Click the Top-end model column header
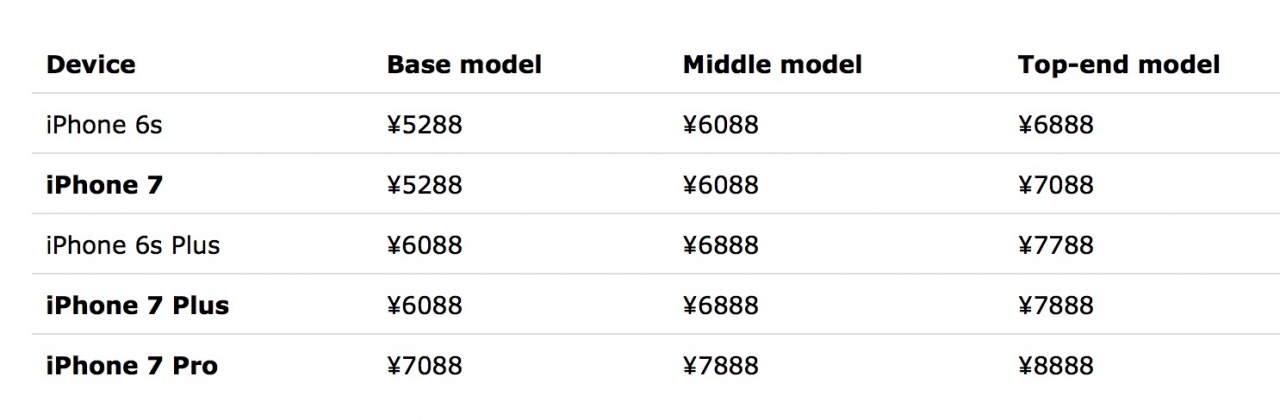1280x420 pixels. pyautogui.click(x=1119, y=65)
